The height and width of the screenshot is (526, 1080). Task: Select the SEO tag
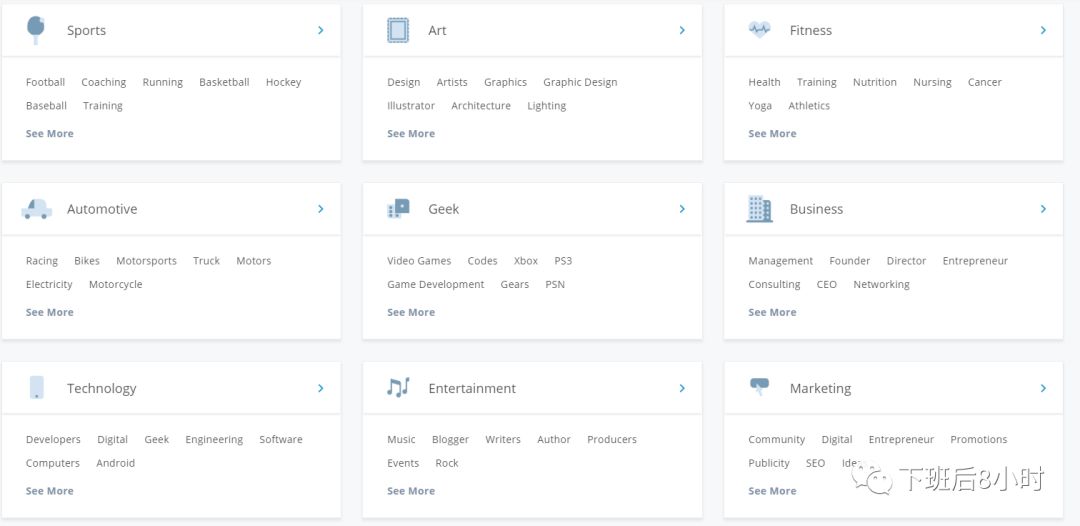[x=816, y=463]
